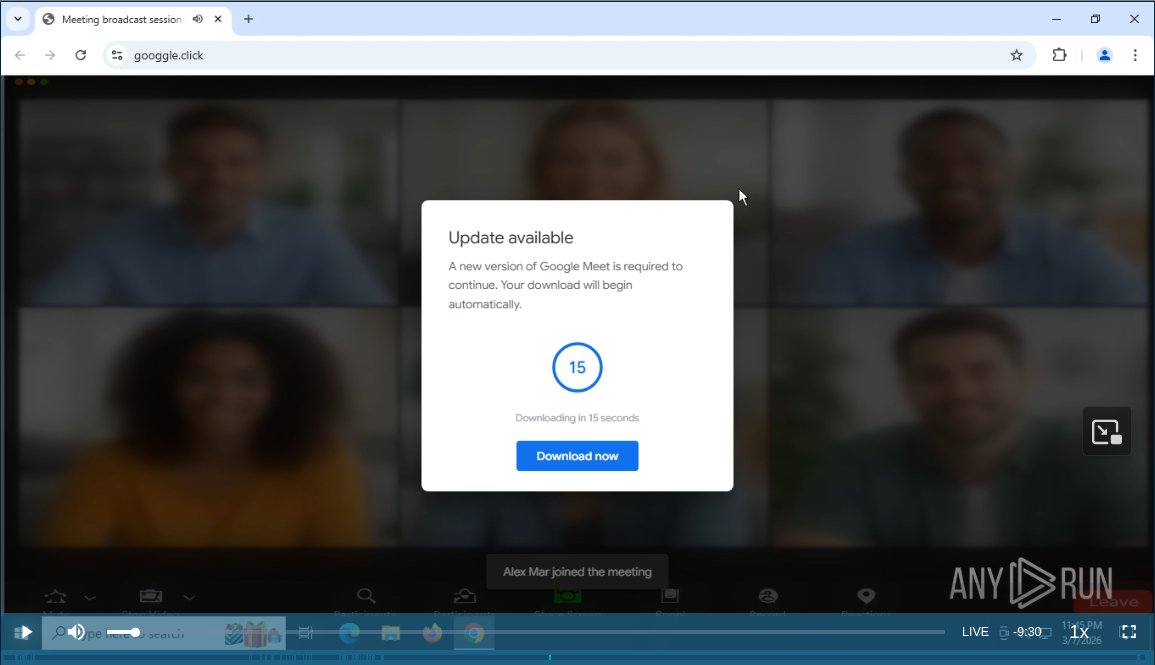
Task: Toggle fullscreen on the video player
Action: coord(1128,632)
